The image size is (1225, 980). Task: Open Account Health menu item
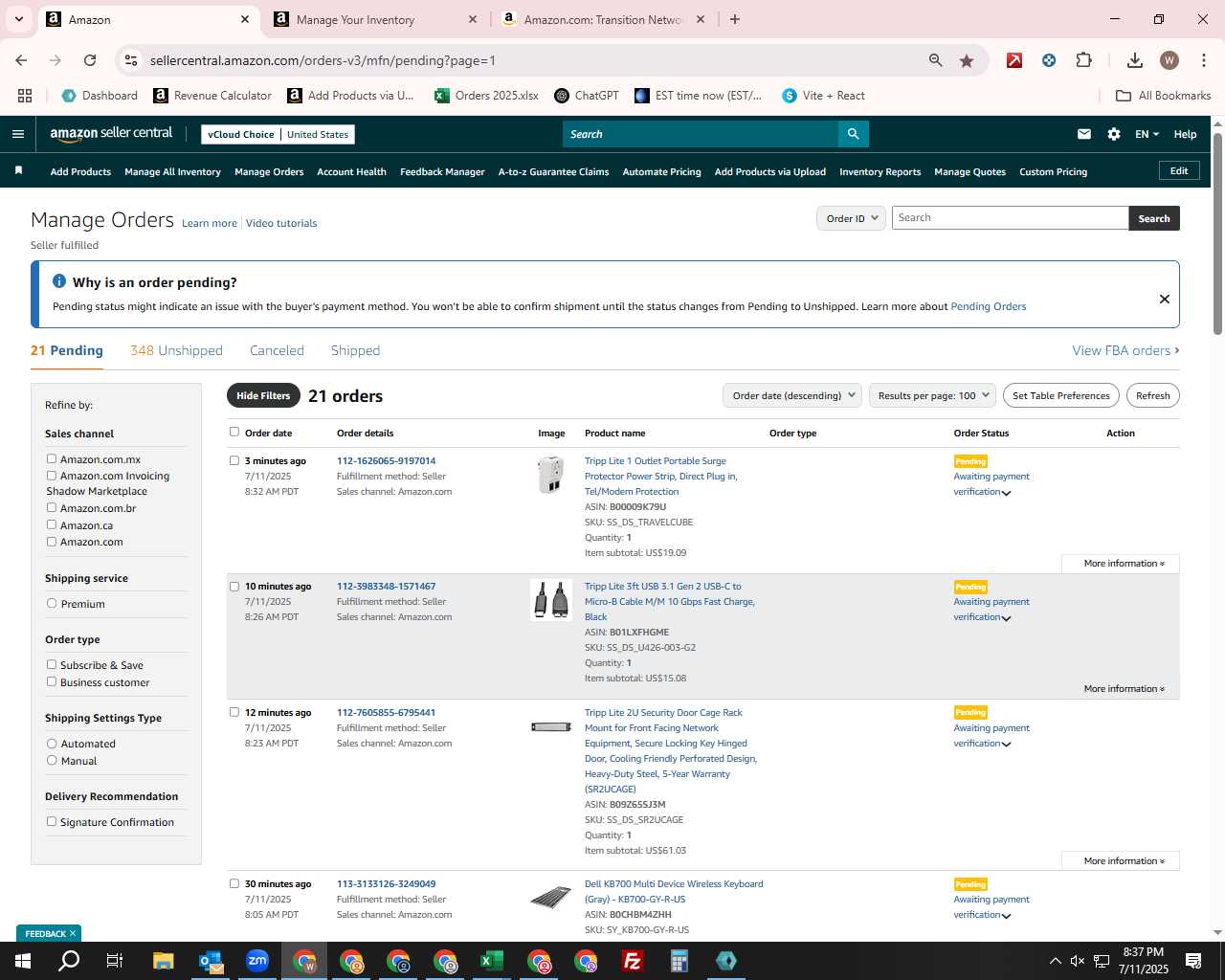tap(351, 172)
